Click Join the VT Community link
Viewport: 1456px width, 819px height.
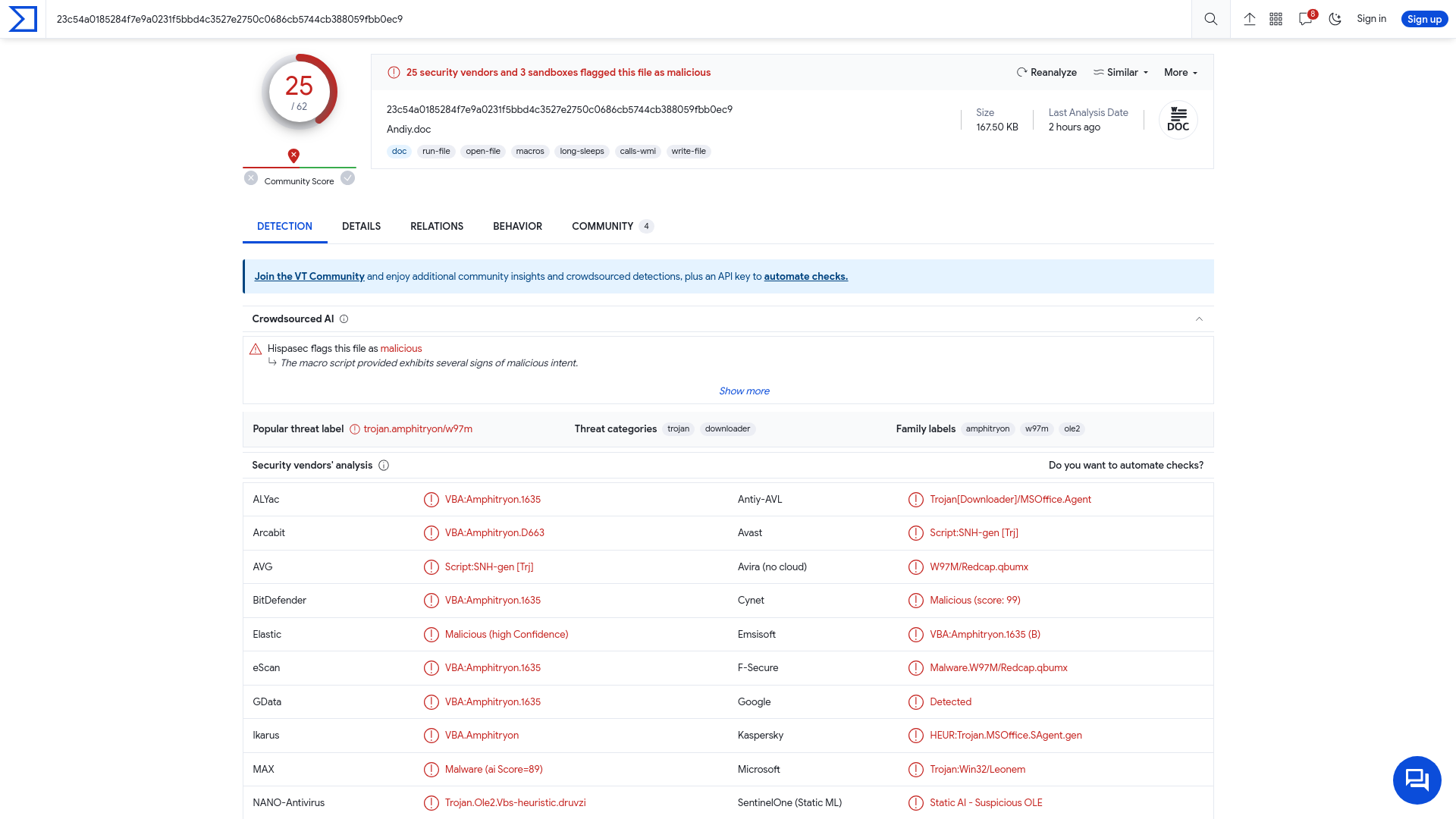coord(309,277)
